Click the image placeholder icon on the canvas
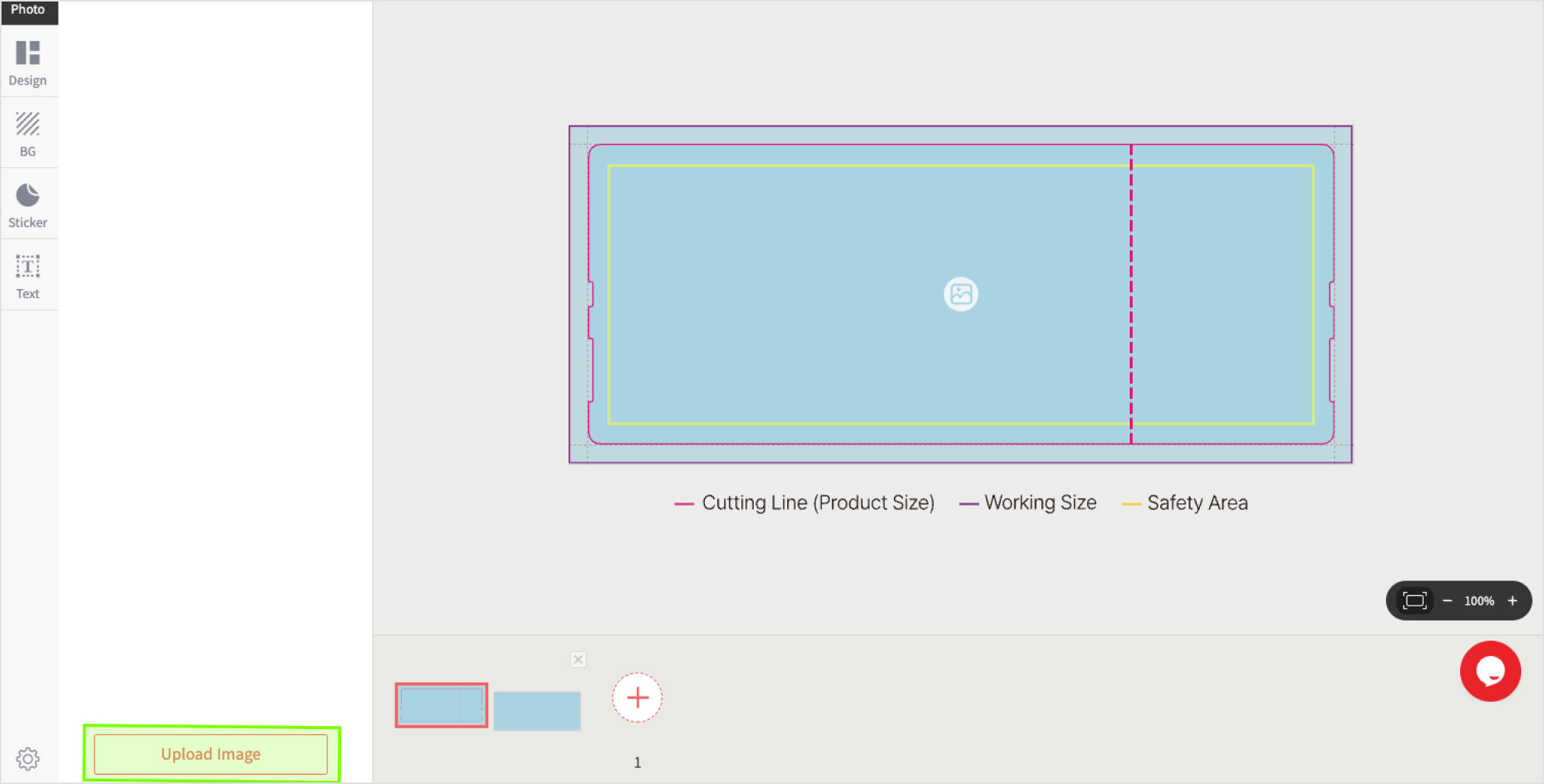1544x784 pixels. pyautogui.click(x=960, y=294)
